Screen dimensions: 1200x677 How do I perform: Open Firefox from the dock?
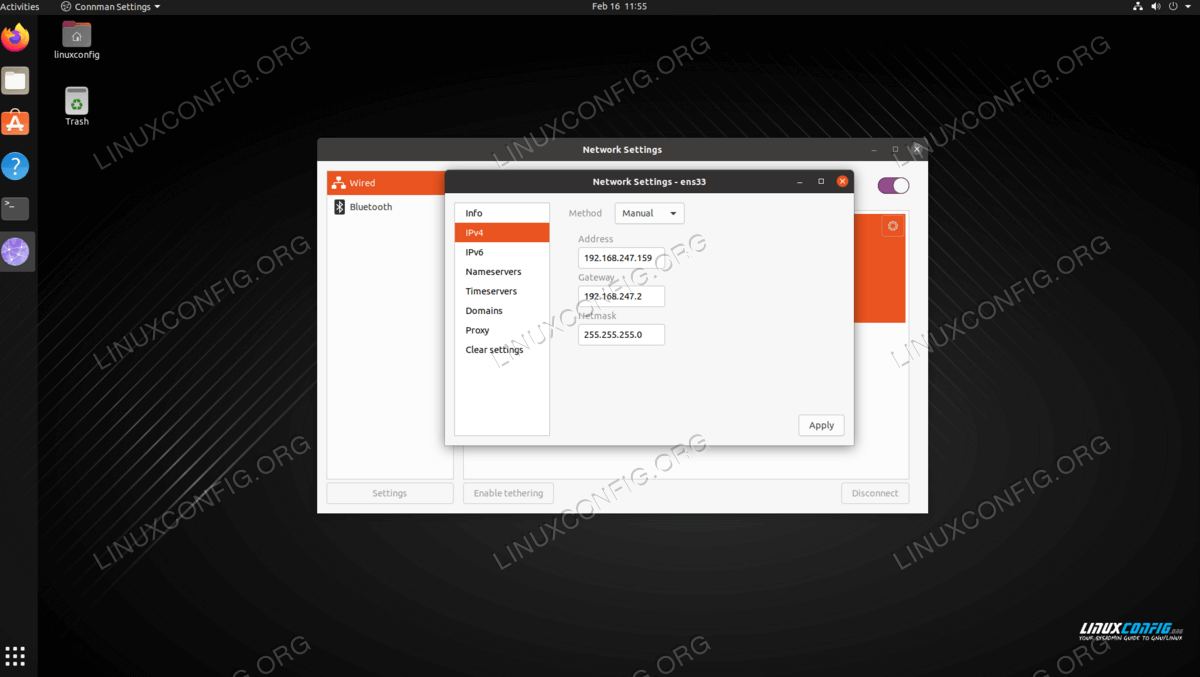pos(15,38)
